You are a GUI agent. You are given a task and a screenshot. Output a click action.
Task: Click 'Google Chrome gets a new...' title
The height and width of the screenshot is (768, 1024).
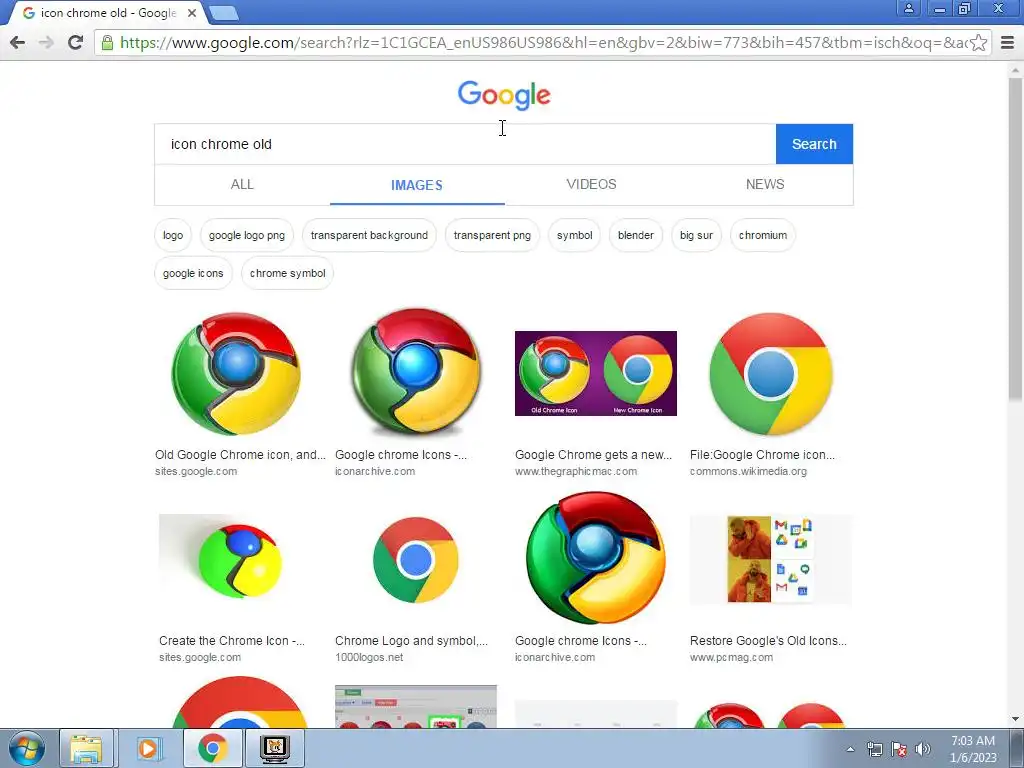click(593, 455)
